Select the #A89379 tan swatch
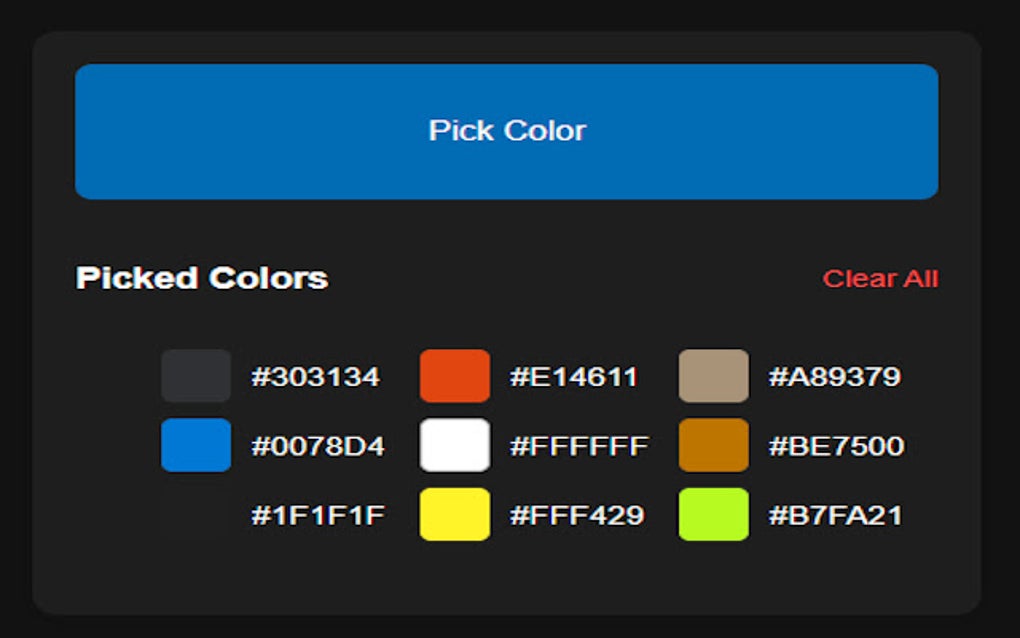1020x638 pixels. (713, 377)
